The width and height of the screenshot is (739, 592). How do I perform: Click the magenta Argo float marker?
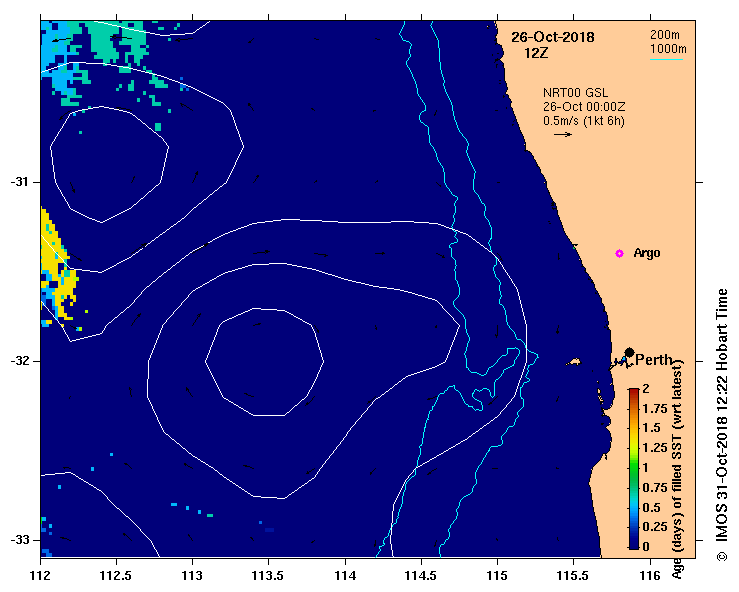pos(619,254)
